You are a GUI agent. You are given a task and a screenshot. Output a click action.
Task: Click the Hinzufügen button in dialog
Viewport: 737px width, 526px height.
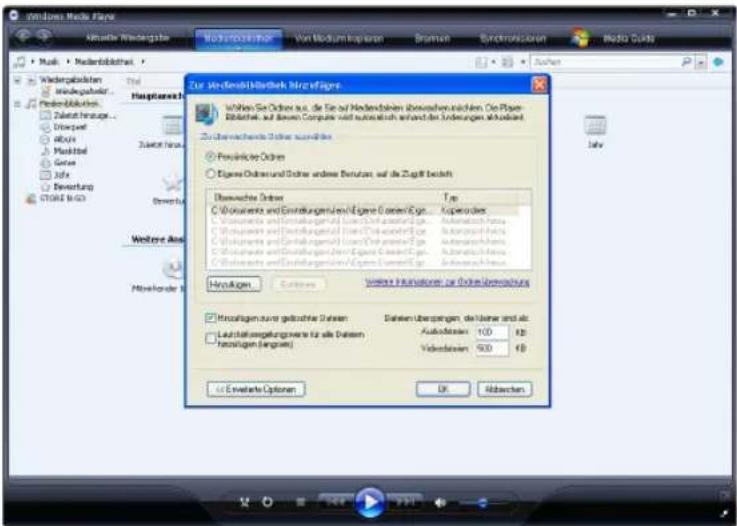234,284
